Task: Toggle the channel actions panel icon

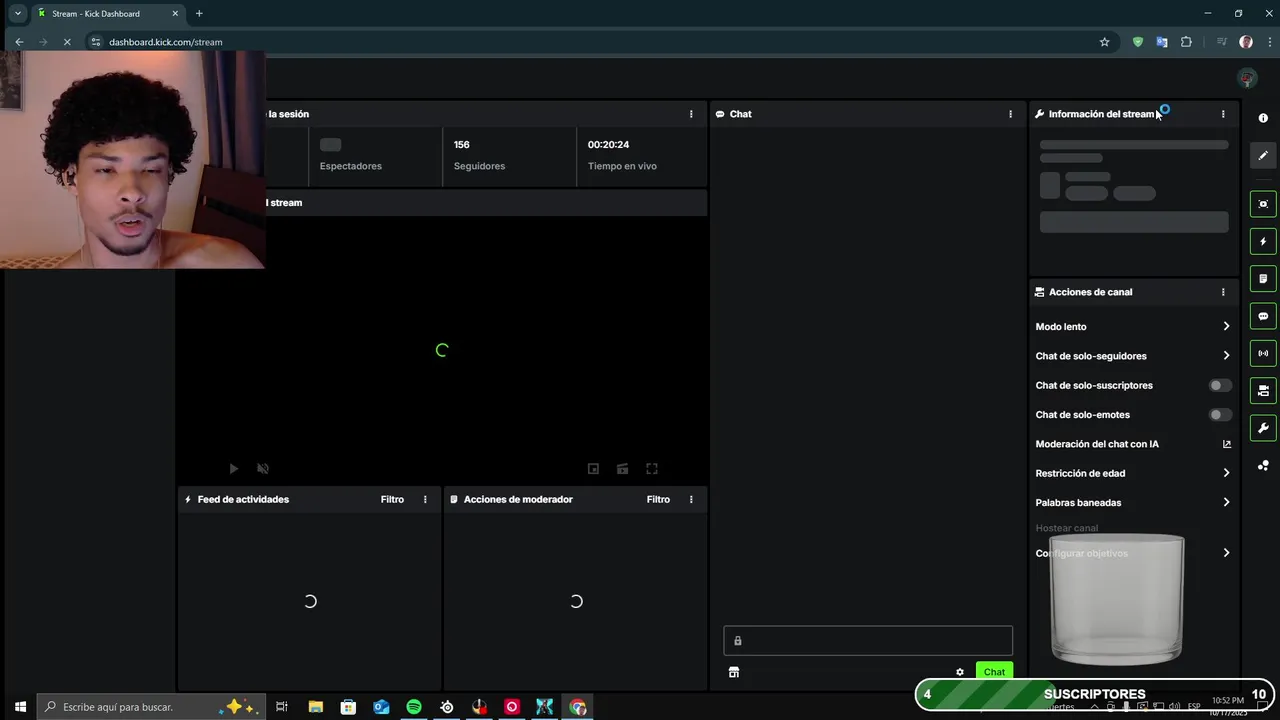Action: 1263,390
